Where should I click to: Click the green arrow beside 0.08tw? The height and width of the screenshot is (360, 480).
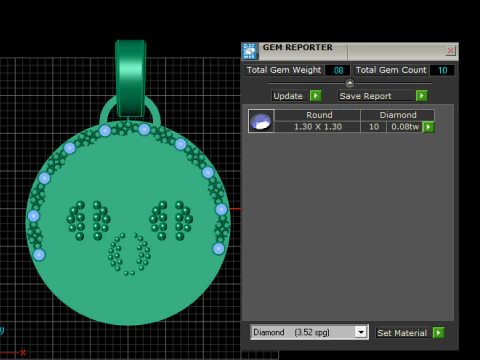pyautogui.click(x=428, y=127)
